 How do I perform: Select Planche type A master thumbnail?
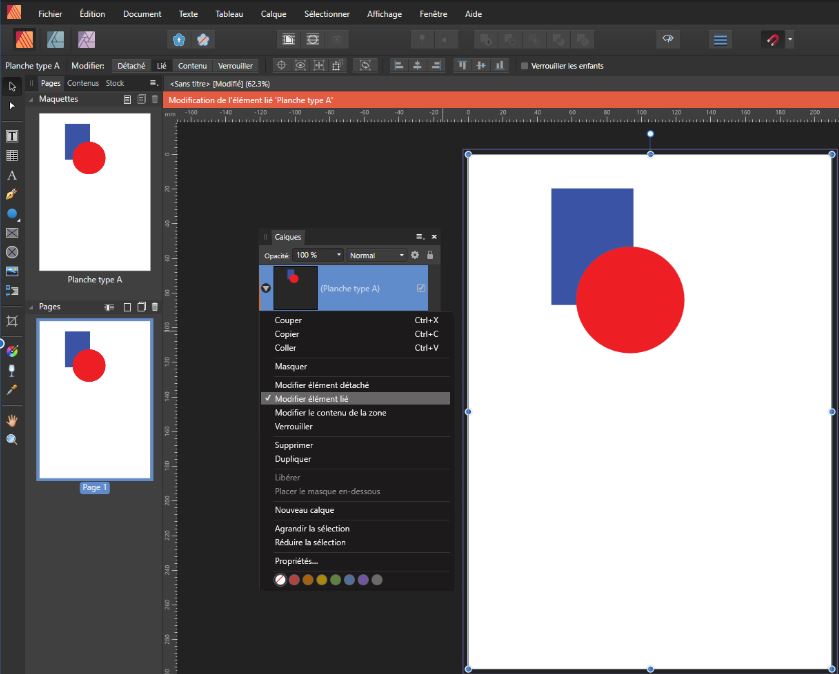pos(95,192)
